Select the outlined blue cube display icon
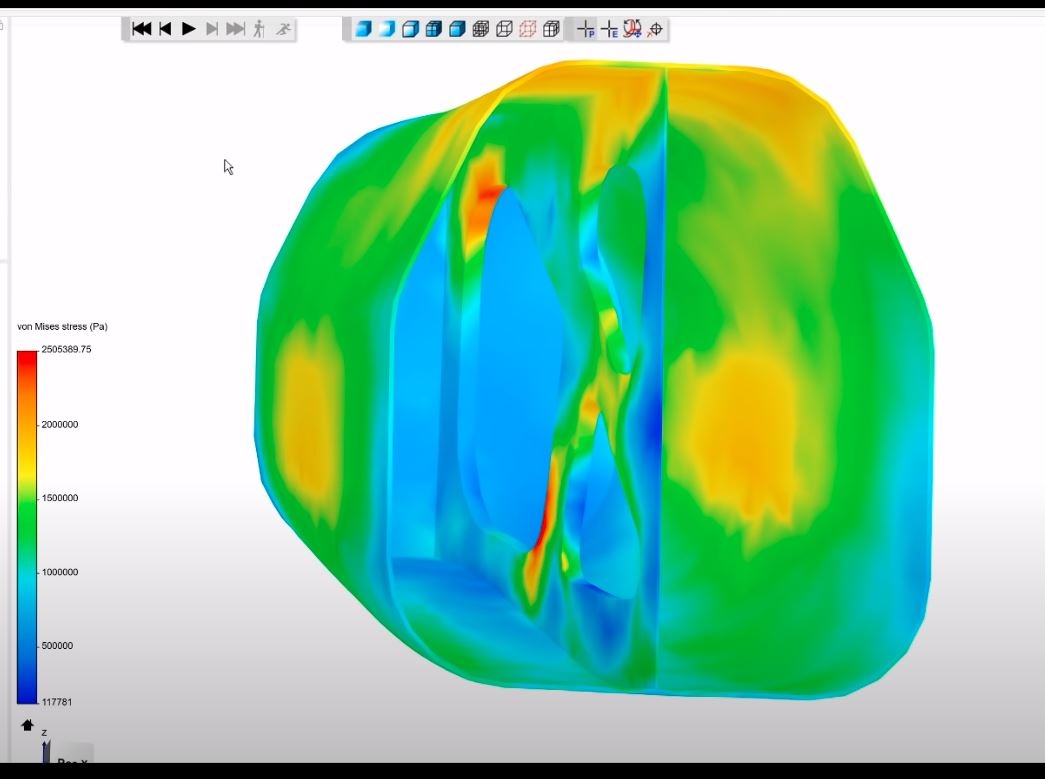This screenshot has width=1045, height=779. point(411,29)
